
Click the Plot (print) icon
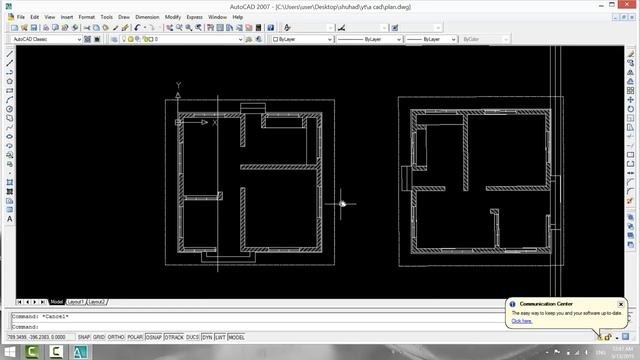(46, 28)
